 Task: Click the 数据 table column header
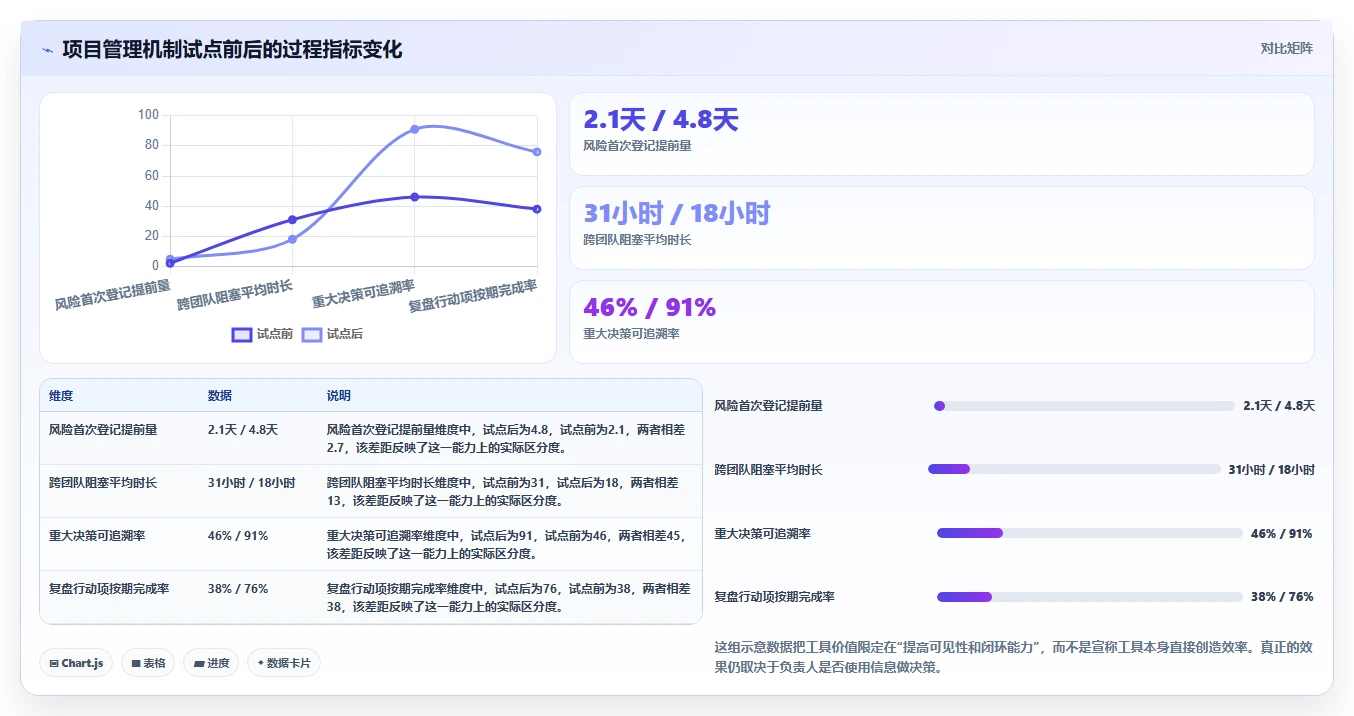click(220, 396)
